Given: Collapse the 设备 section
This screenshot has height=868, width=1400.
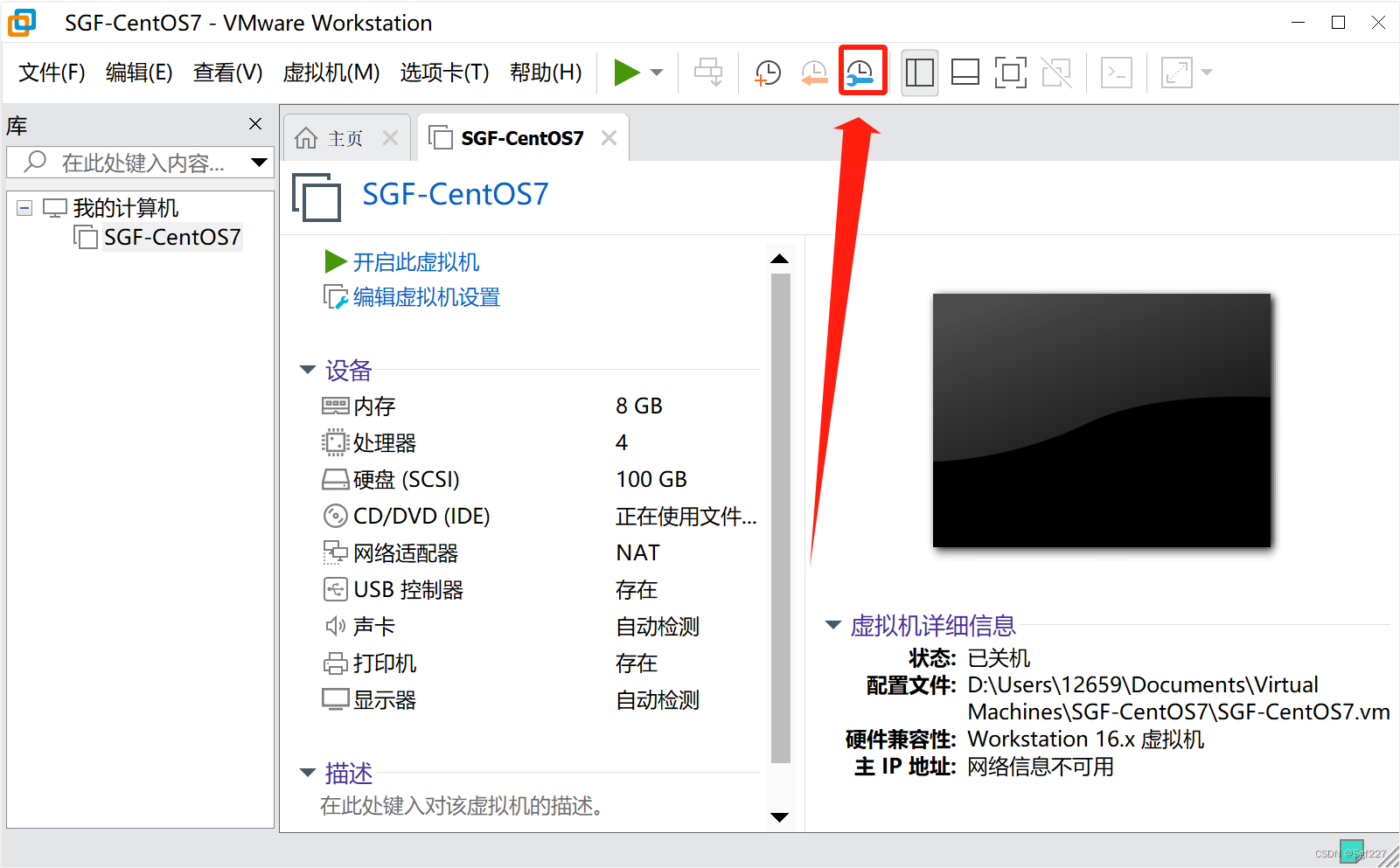Looking at the screenshot, I should (x=307, y=370).
